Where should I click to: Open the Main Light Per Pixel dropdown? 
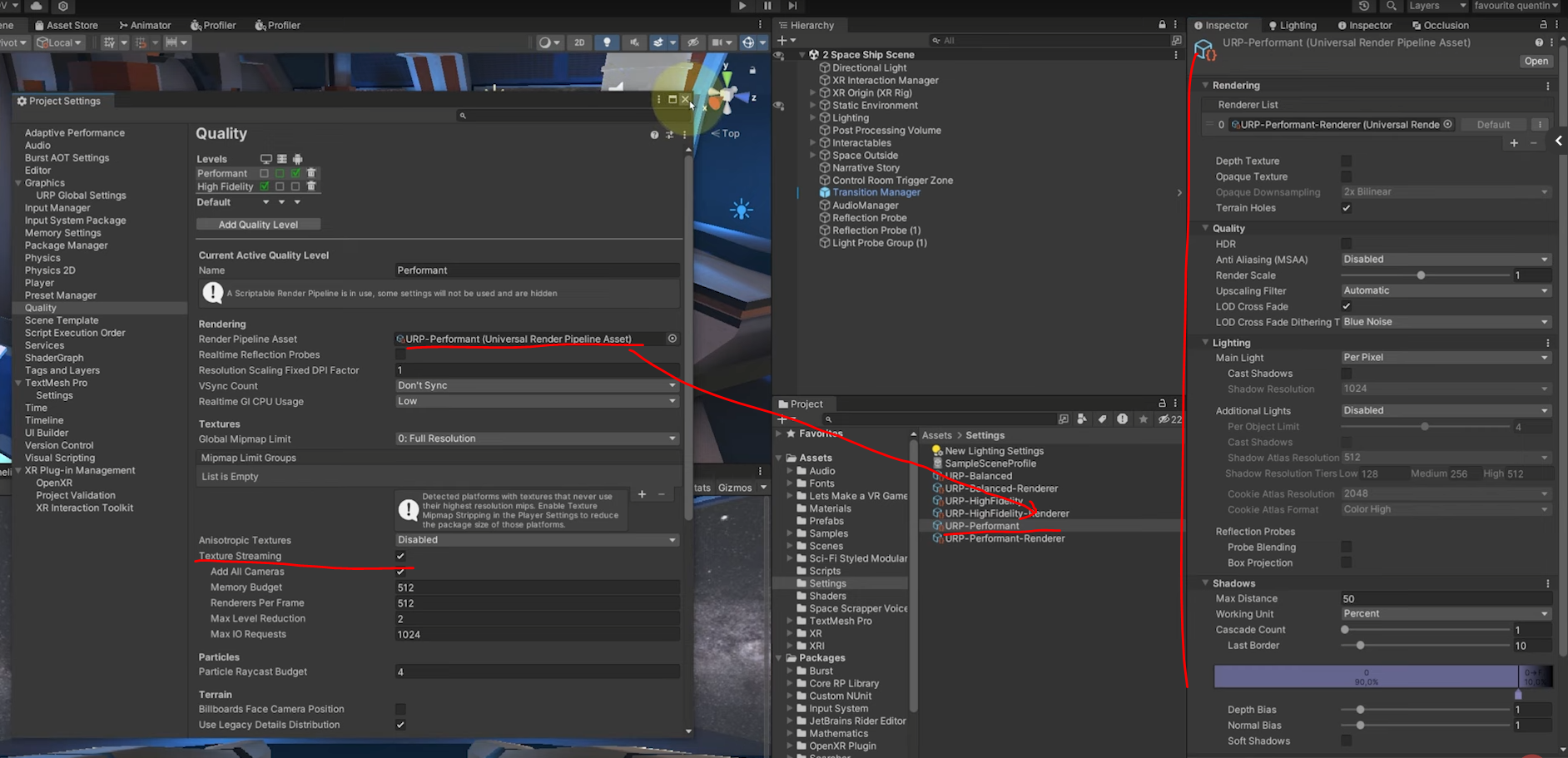pyautogui.click(x=1446, y=357)
